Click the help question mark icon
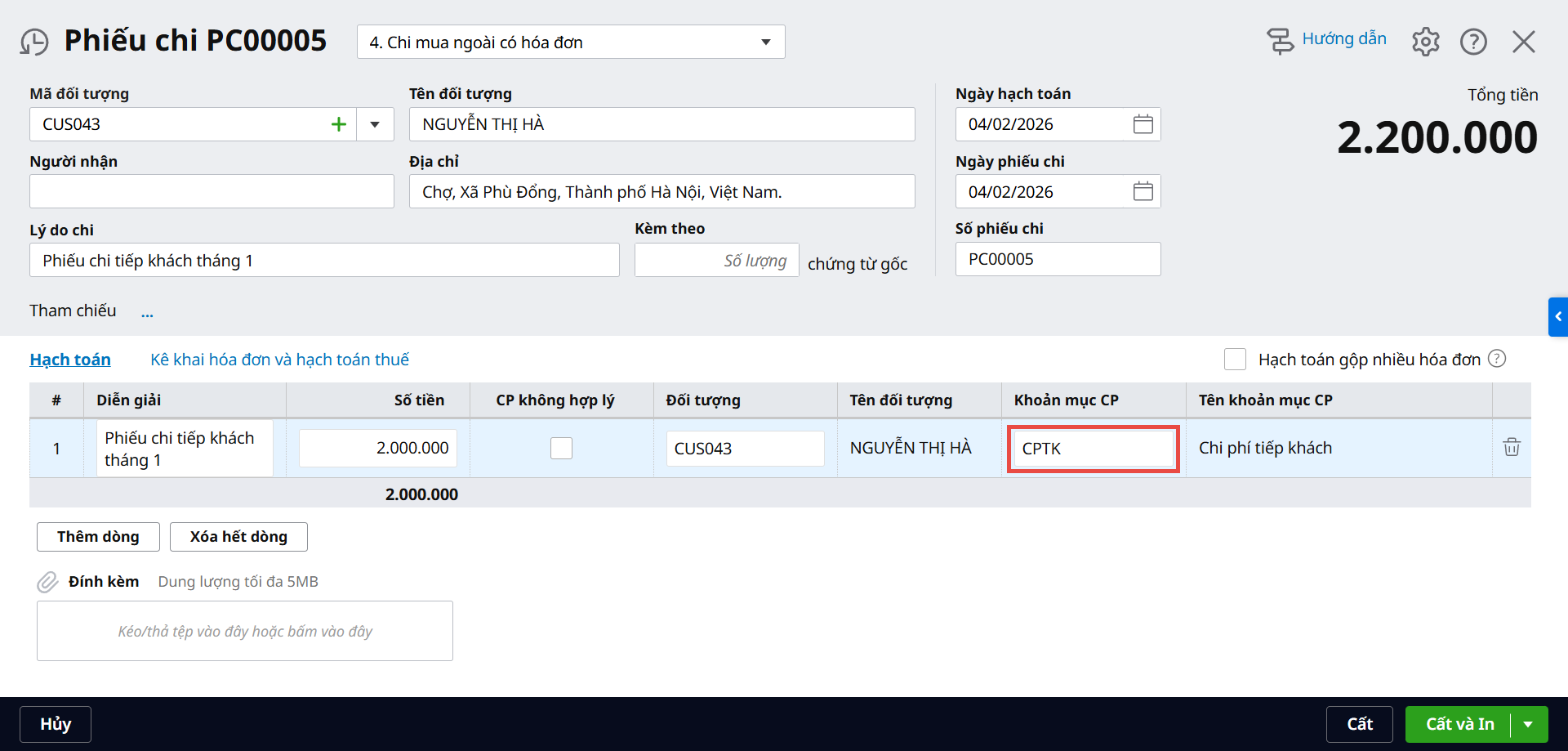This screenshot has width=1568, height=751. coord(1473,42)
